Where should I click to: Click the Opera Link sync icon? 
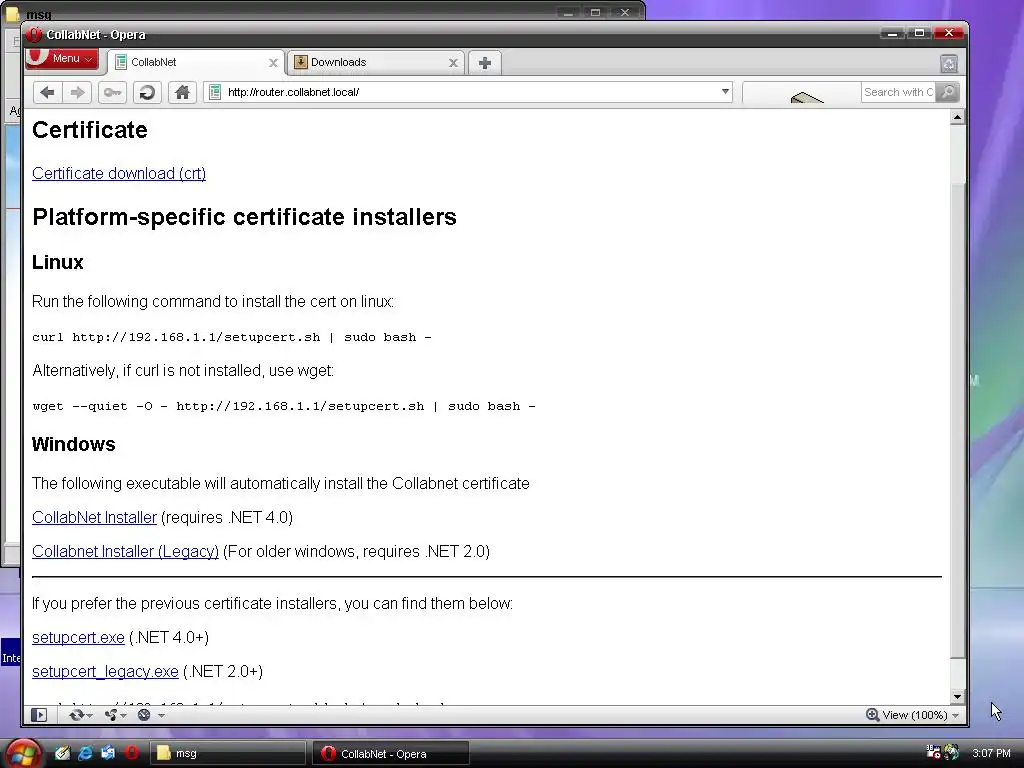pyautogui.click(x=76, y=715)
